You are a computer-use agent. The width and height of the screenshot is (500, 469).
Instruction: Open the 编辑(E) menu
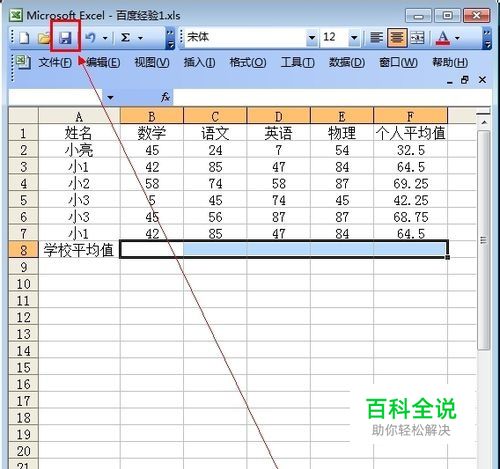coord(103,62)
